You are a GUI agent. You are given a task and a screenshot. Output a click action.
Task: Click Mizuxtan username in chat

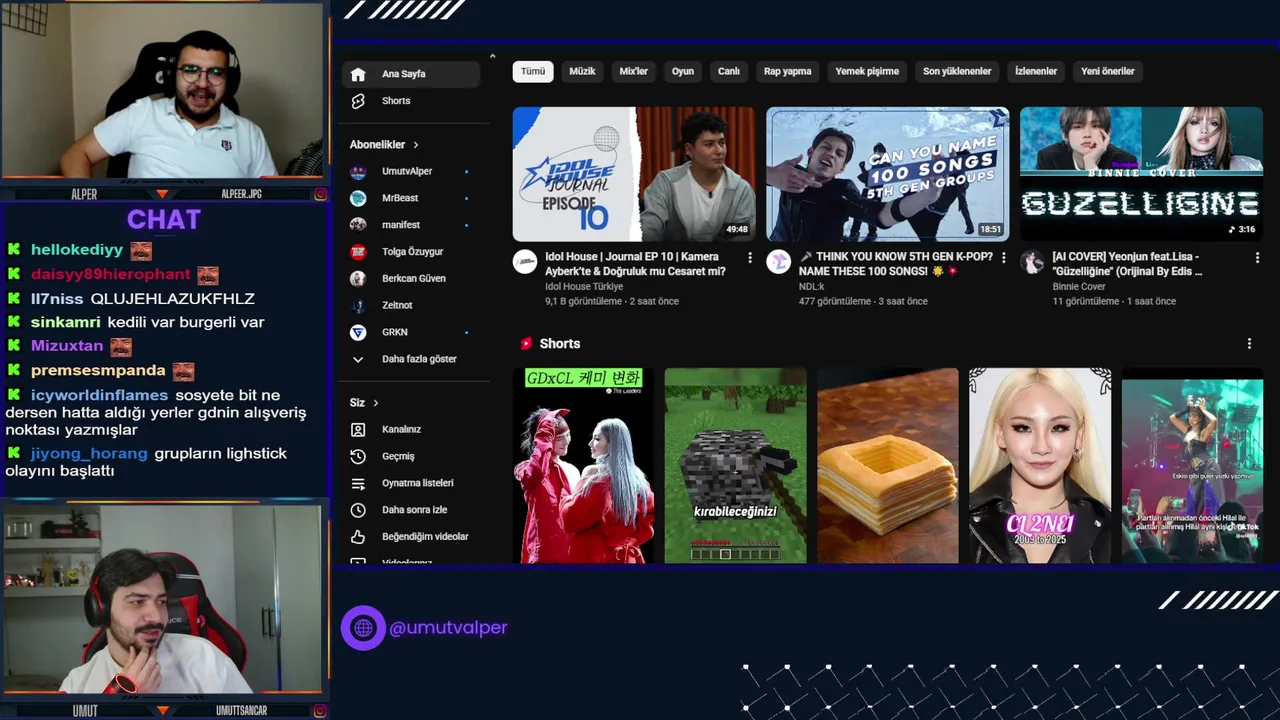[67, 346]
